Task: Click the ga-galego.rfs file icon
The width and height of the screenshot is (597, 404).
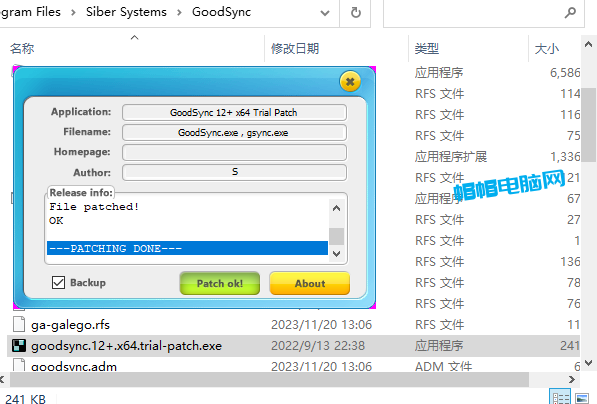Action: pos(19,324)
